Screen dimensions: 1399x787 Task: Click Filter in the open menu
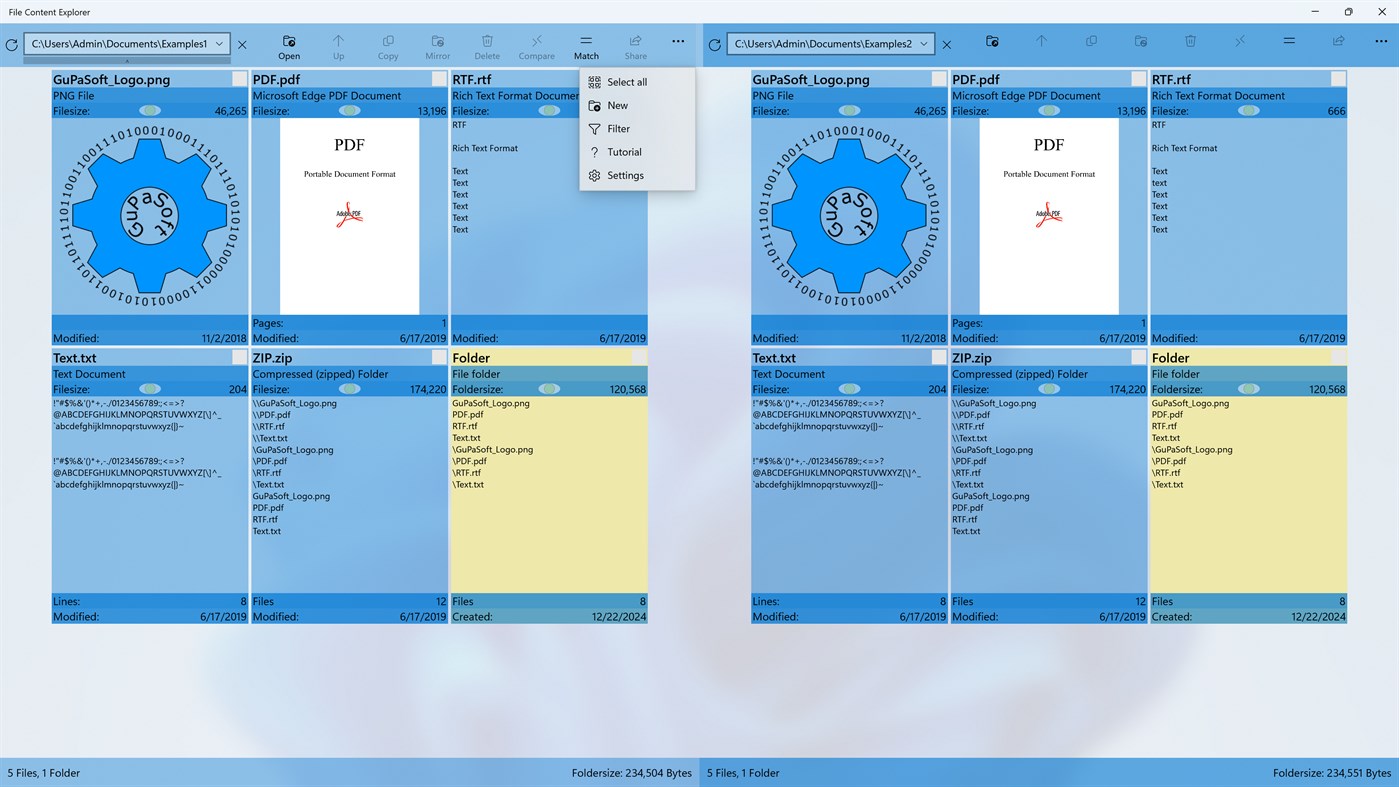tap(618, 128)
